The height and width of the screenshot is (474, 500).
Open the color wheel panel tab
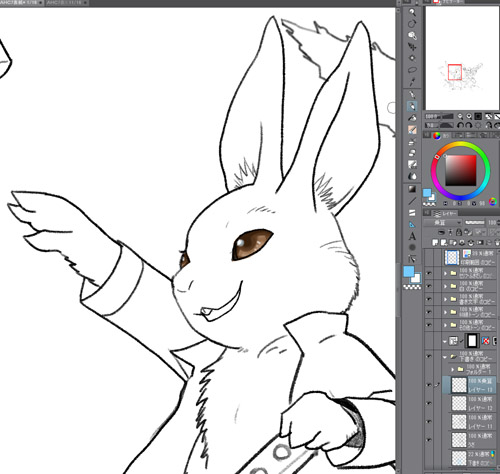tap(436, 135)
